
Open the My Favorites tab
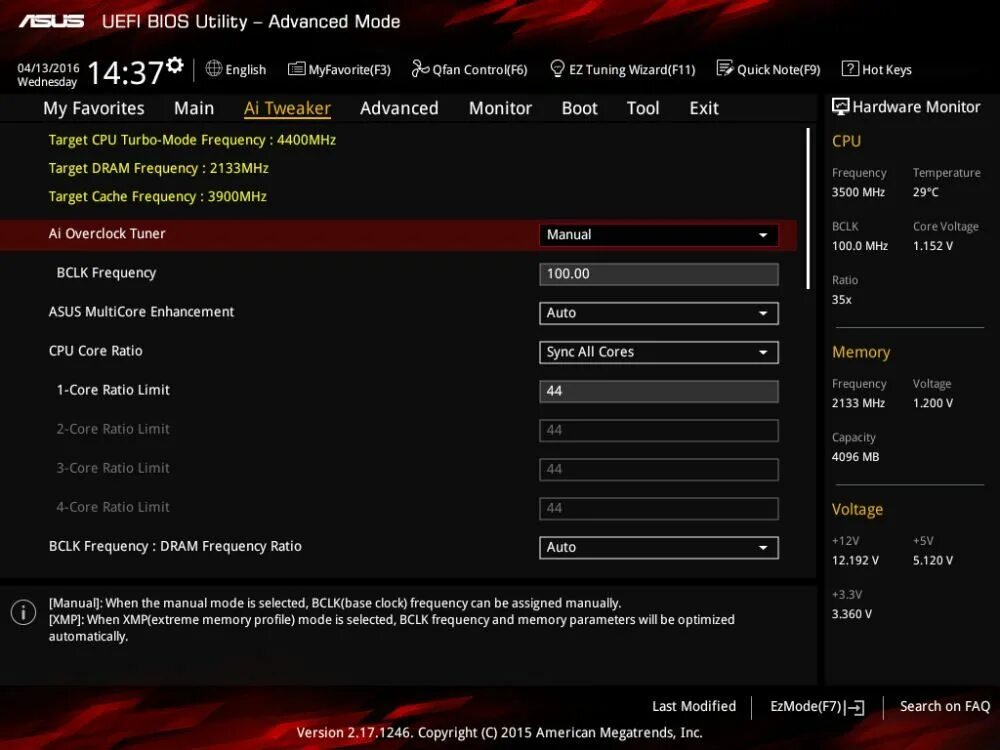pos(94,108)
